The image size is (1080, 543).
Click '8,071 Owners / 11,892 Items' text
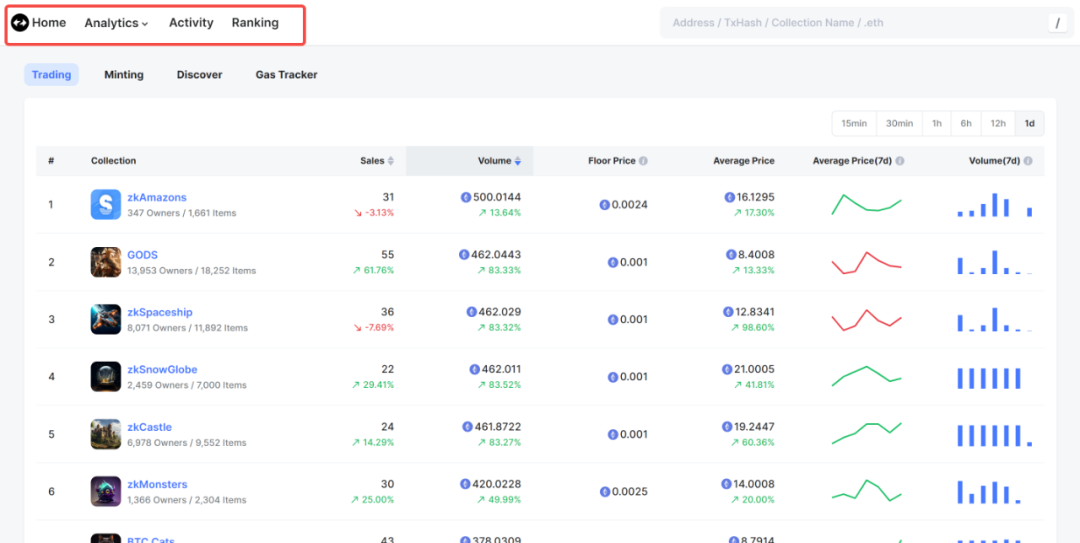click(187, 328)
